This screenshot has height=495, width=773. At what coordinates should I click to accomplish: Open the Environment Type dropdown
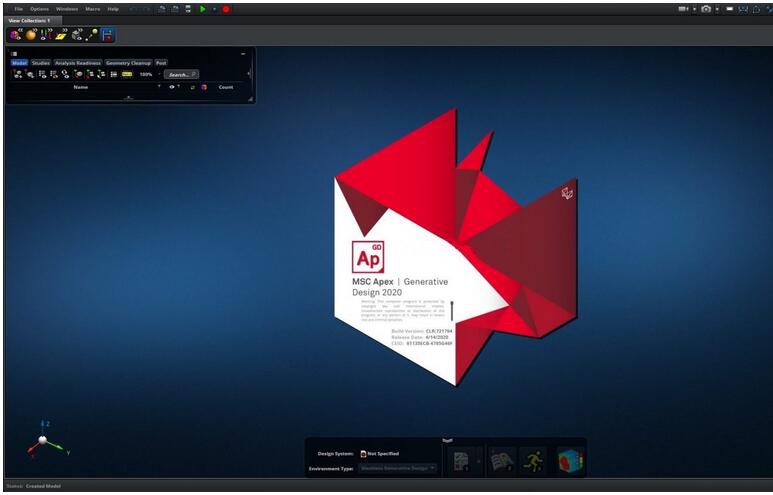click(397, 468)
